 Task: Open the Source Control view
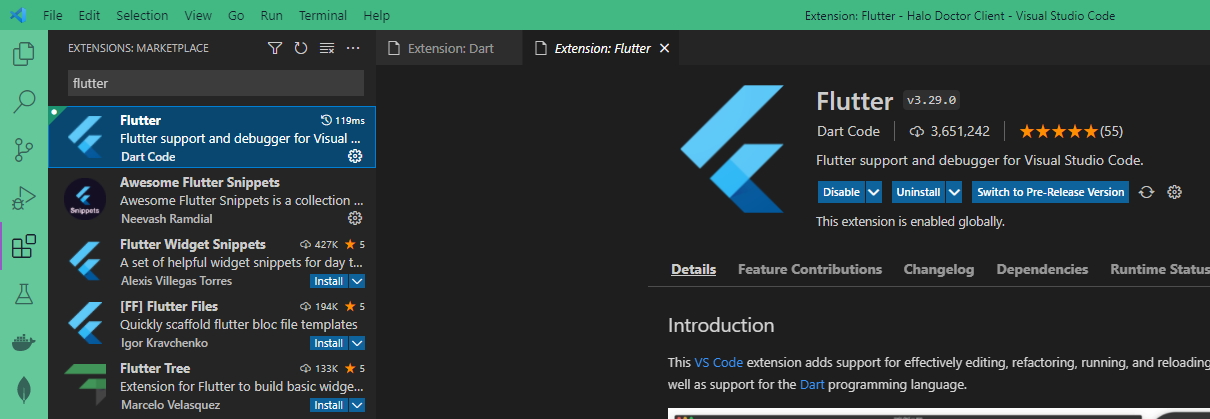point(23,150)
